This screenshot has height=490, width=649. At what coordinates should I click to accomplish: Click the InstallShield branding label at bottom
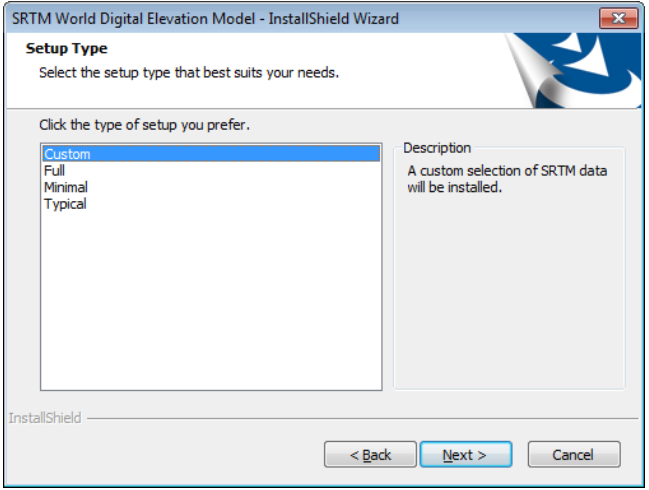coord(45,418)
